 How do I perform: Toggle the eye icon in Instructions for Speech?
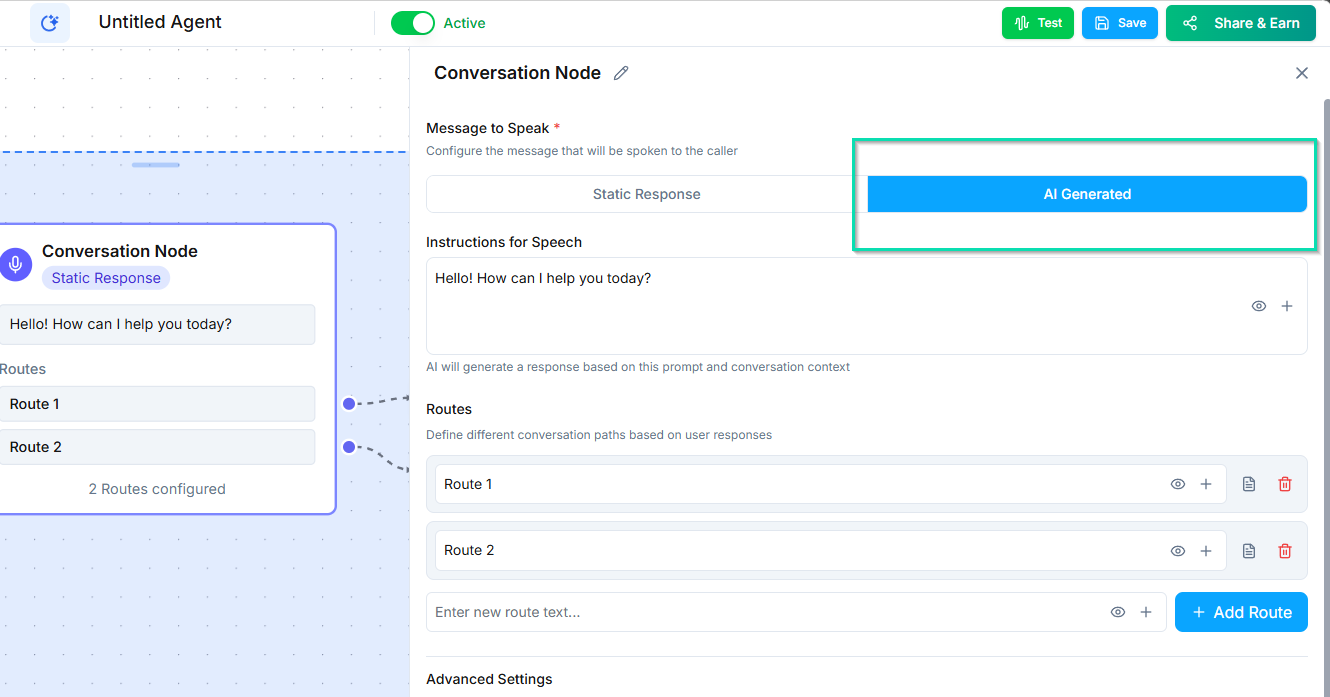pyautogui.click(x=1259, y=306)
